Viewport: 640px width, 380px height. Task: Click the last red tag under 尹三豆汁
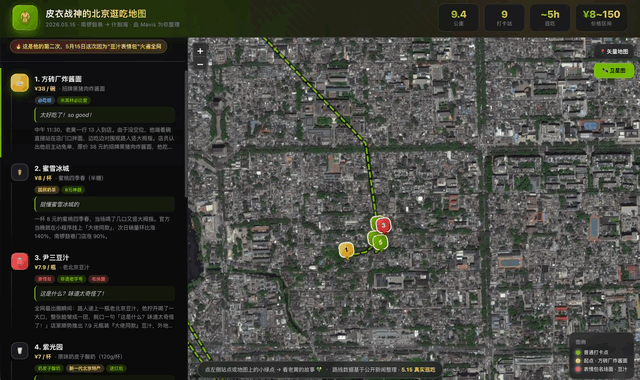[x=98, y=279]
